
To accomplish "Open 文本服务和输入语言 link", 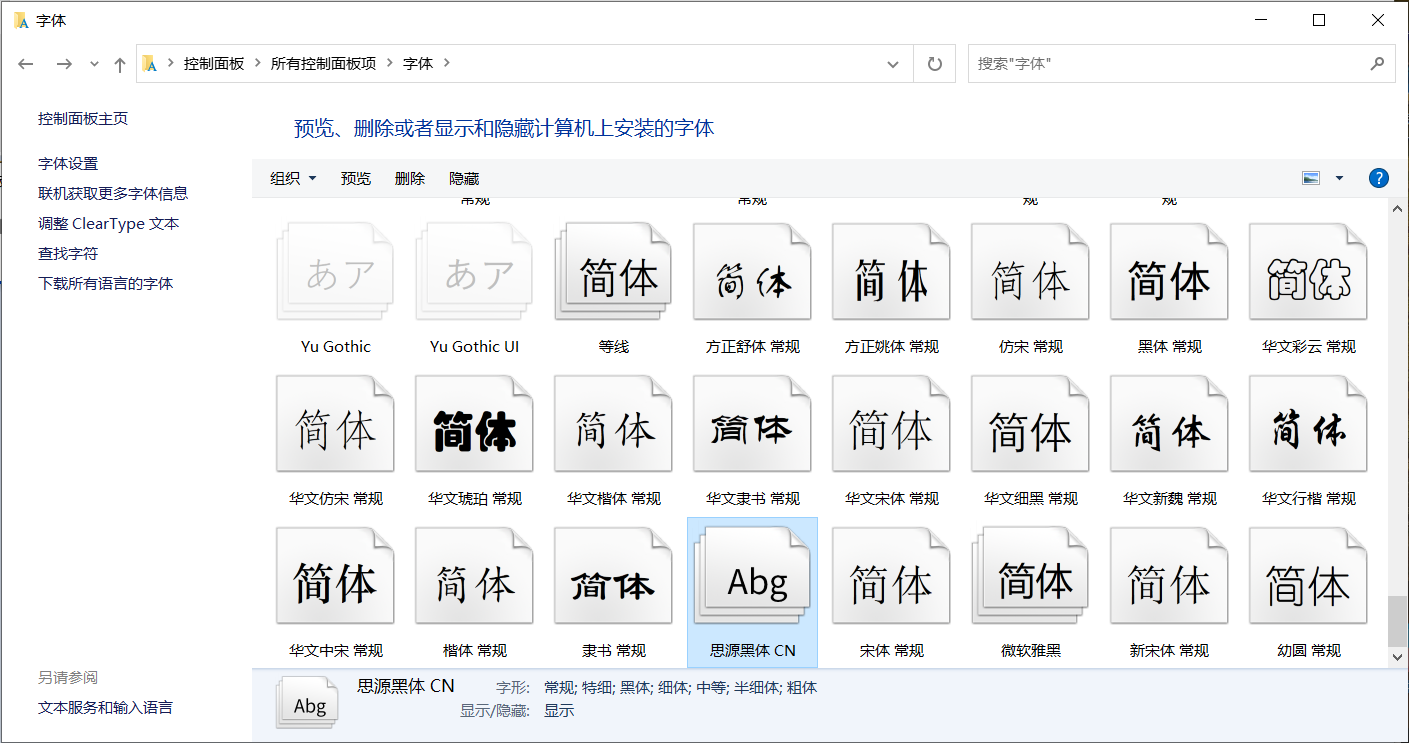I will coord(105,707).
